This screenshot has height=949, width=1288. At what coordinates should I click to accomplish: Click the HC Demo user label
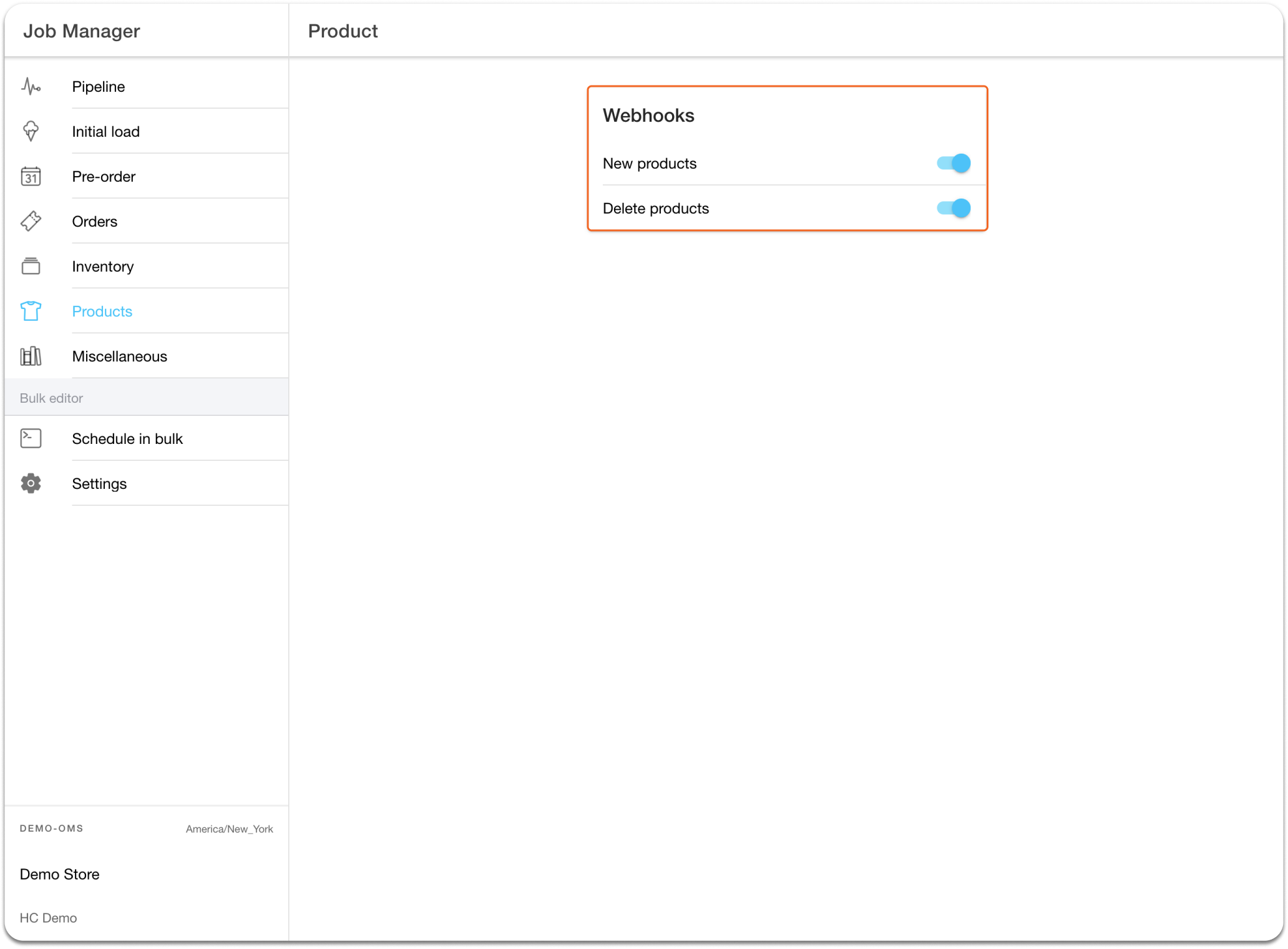click(49, 918)
